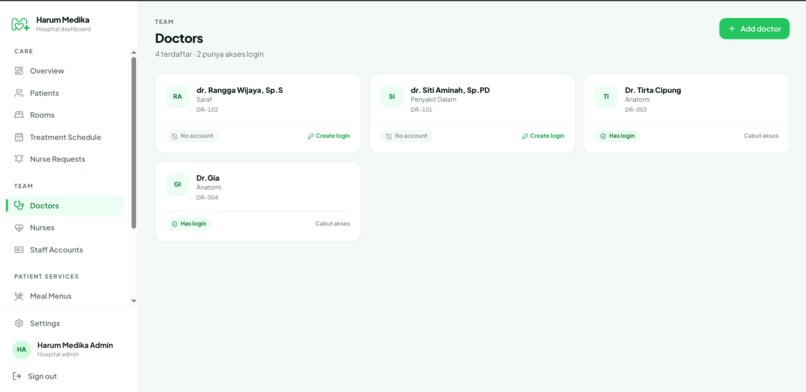Click the DR-003 doctor ID

point(636,110)
